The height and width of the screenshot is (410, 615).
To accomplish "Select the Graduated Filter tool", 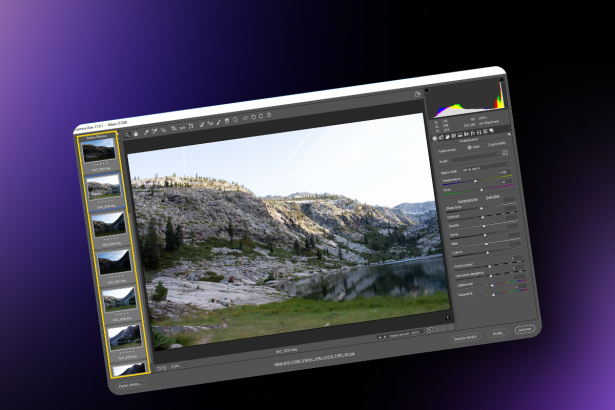I will point(227,121).
